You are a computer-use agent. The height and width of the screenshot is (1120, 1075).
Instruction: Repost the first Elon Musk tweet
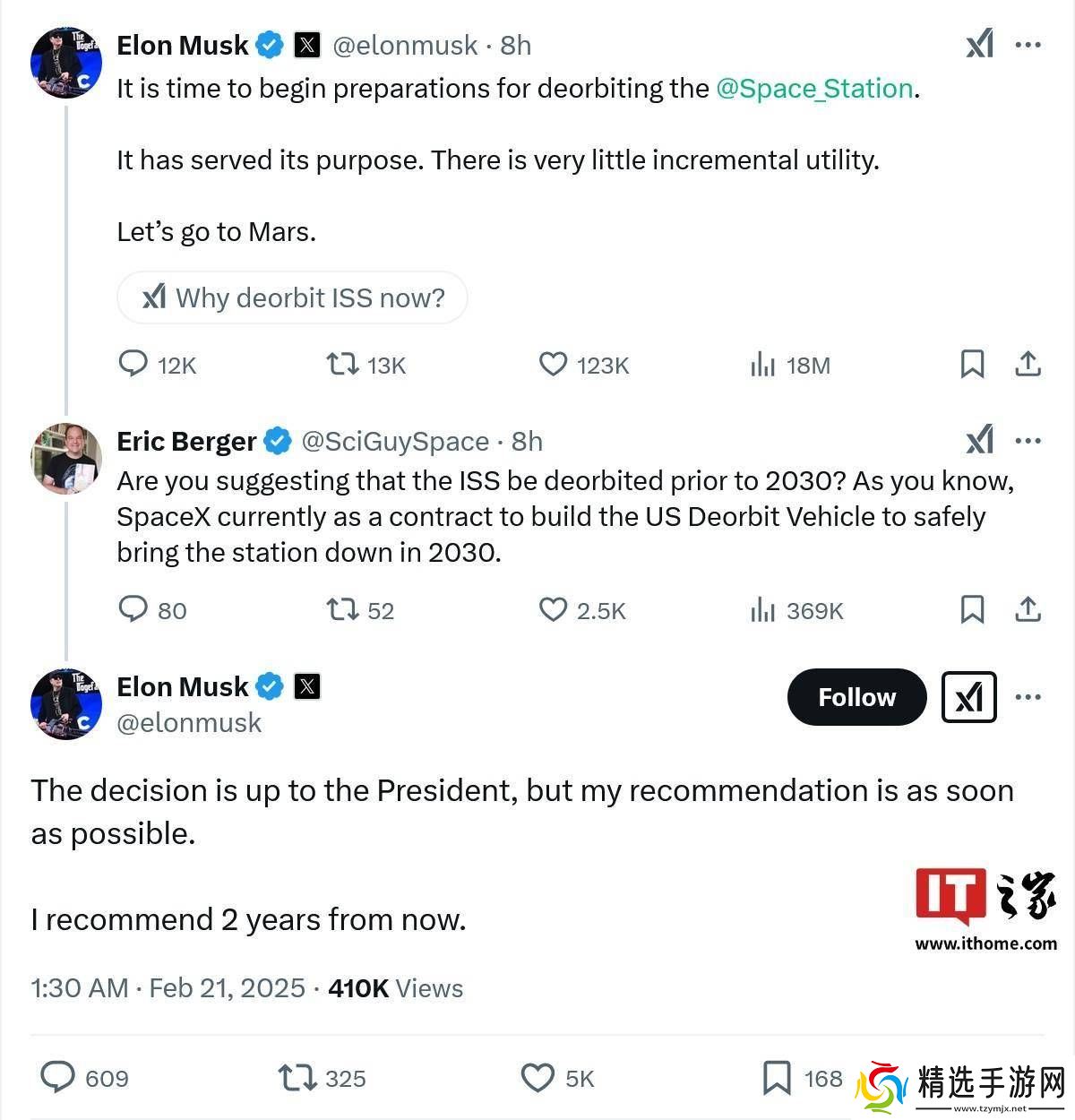tap(341, 364)
